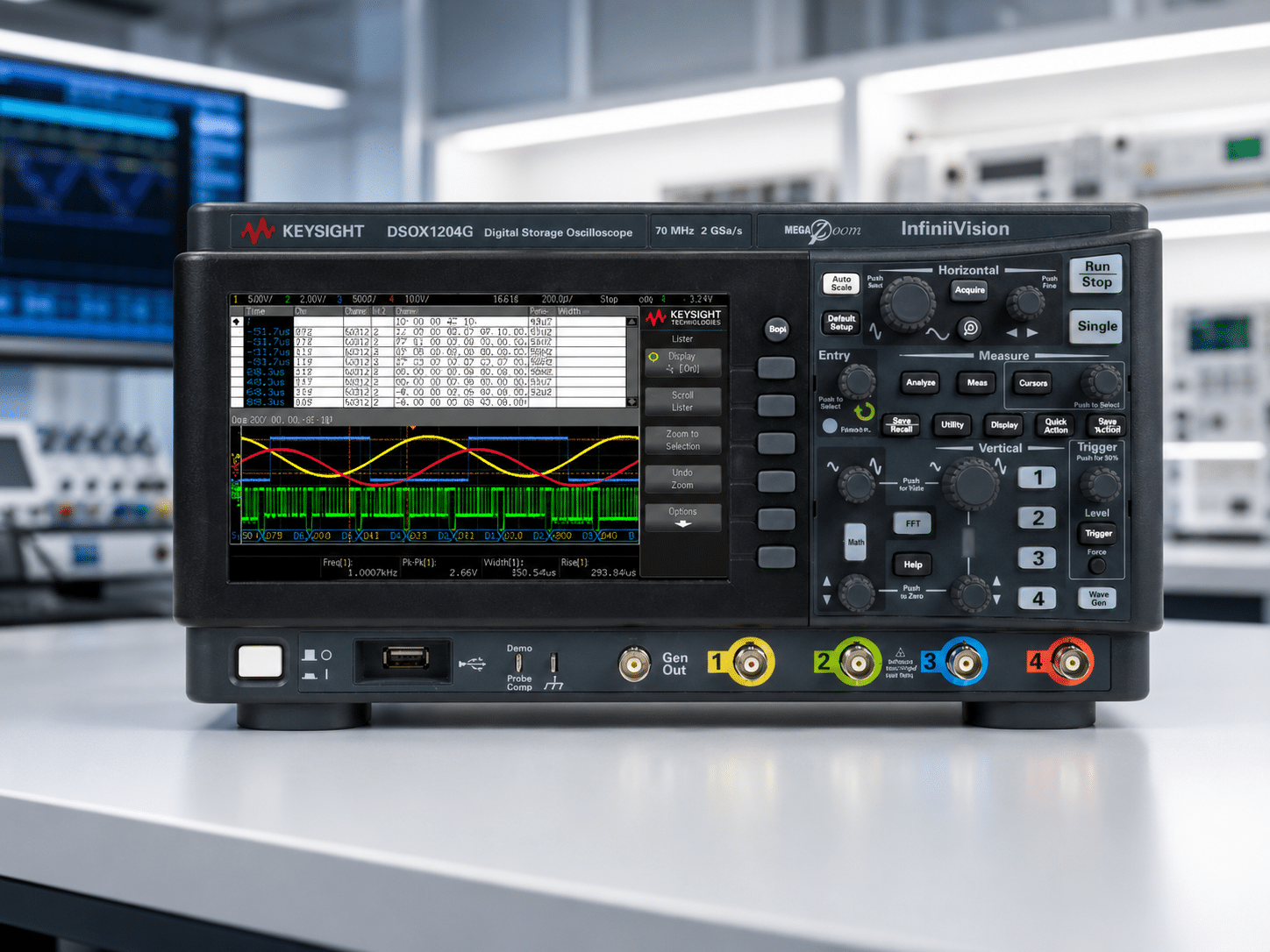The image size is (1270, 952).
Task: Click the hardware softkey beside Options
Action: pyautogui.click(x=776, y=519)
